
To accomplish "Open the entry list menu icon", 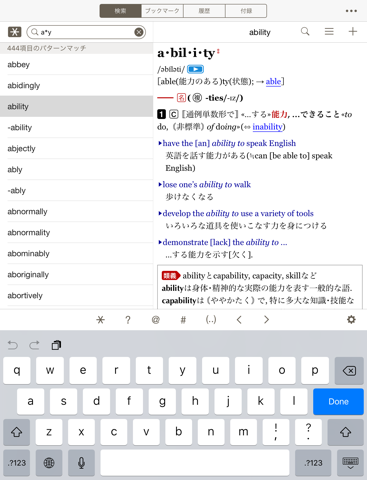I will point(329,32).
